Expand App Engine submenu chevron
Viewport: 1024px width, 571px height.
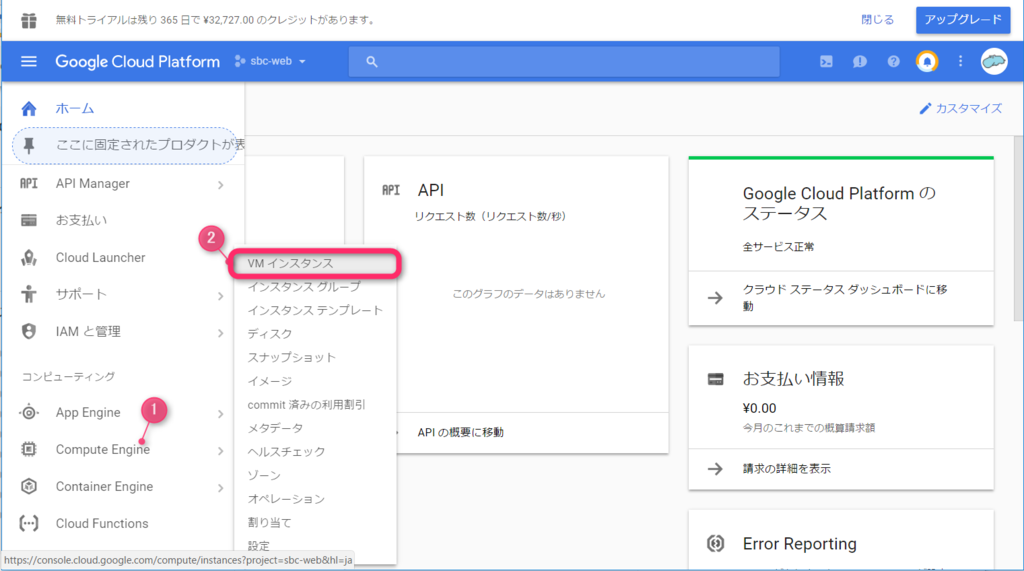pyautogui.click(x=221, y=414)
